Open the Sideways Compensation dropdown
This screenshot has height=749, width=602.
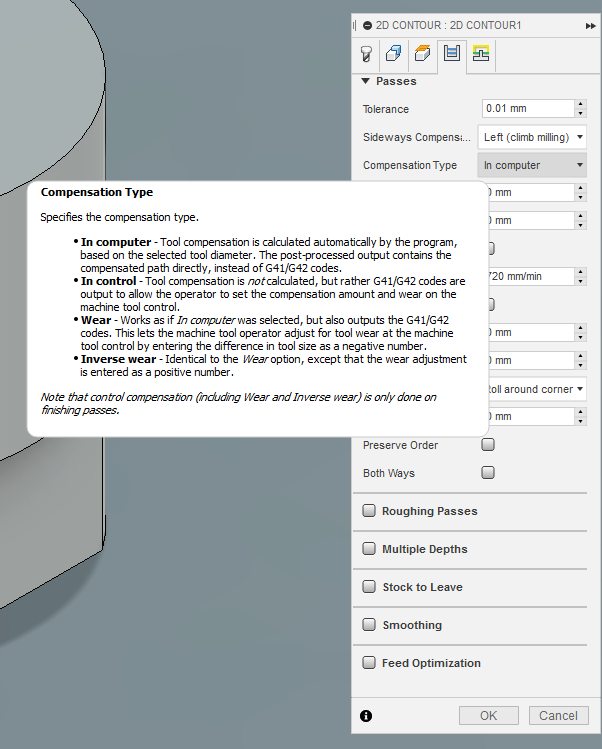(x=532, y=137)
